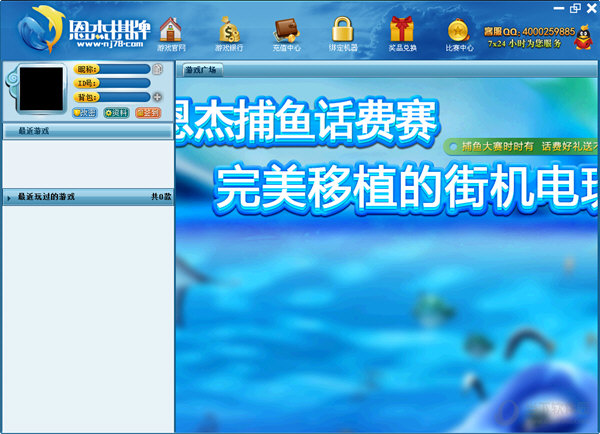Image resolution: width=600 pixels, height=434 pixels.
Task: Minimize the game lobby window
Action: point(559,8)
